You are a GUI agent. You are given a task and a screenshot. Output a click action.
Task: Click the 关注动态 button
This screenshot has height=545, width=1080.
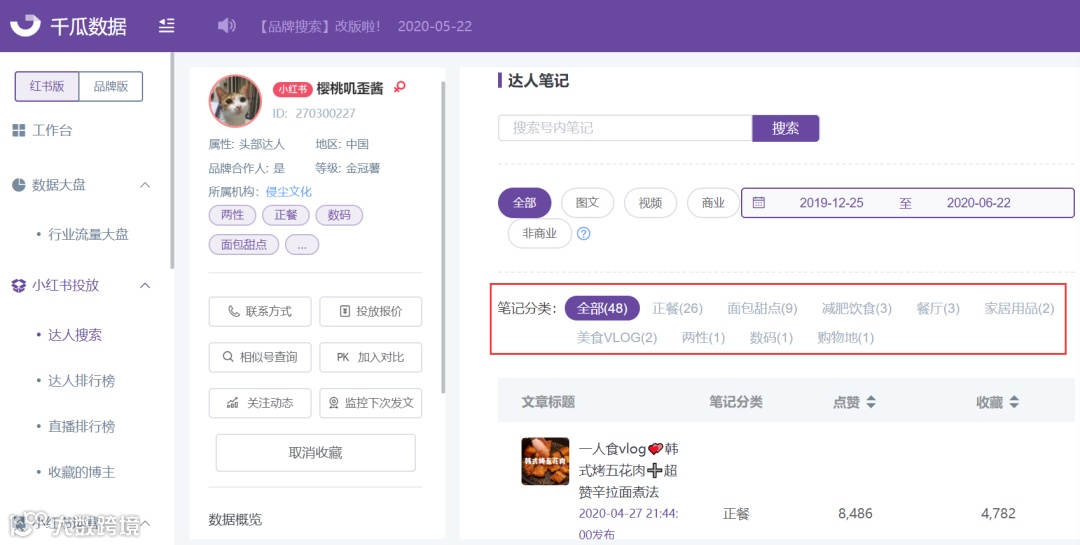pos(260,403)
